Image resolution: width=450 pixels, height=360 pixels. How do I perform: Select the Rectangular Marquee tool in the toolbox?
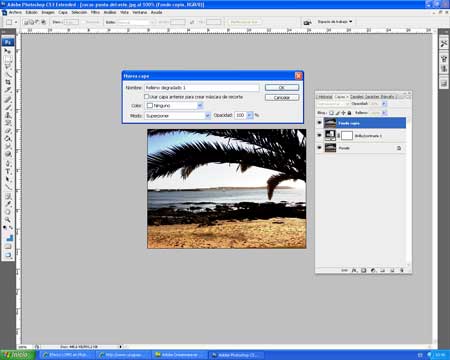click(8, 59)
